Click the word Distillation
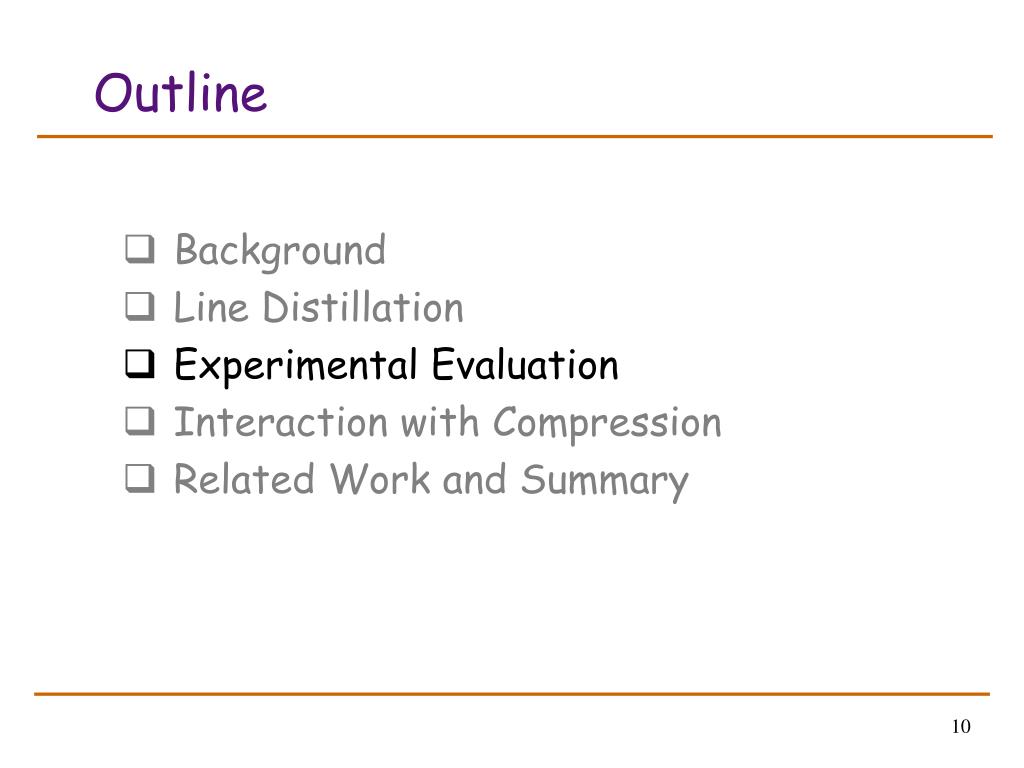 [363, 308]
